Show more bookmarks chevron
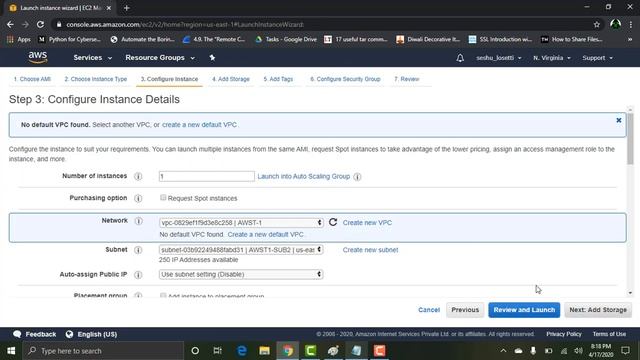640x360 pixels. point(630,39)
